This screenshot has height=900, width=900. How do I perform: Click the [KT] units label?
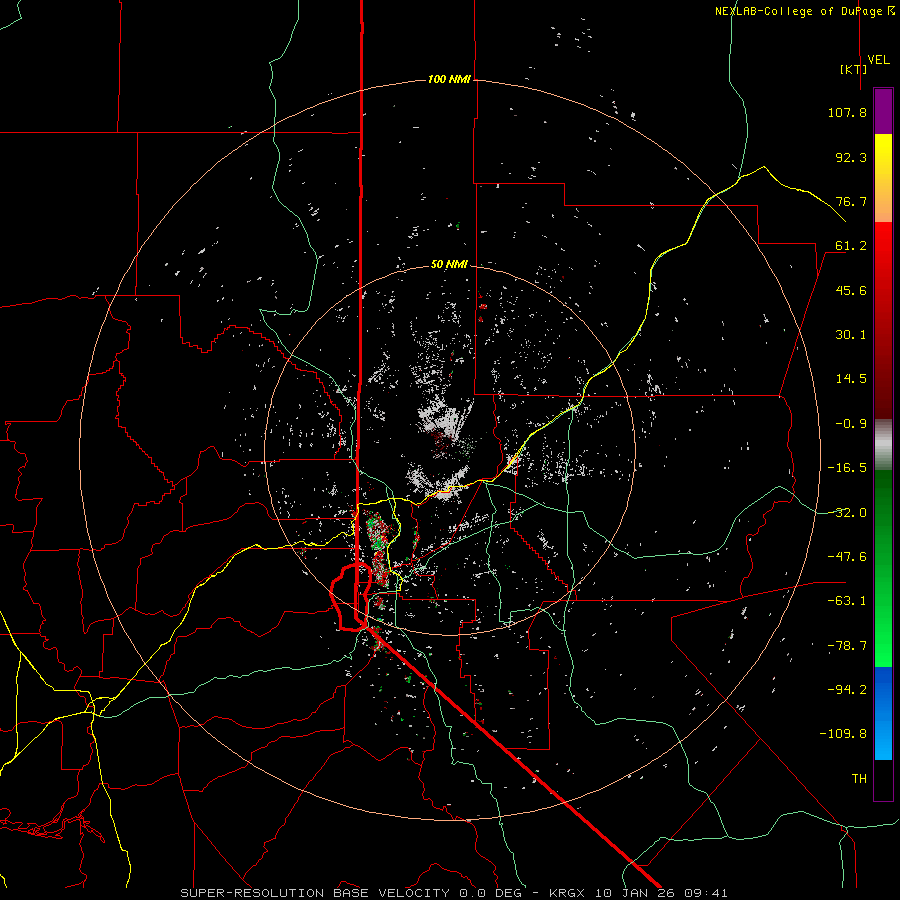pos(854,69)
